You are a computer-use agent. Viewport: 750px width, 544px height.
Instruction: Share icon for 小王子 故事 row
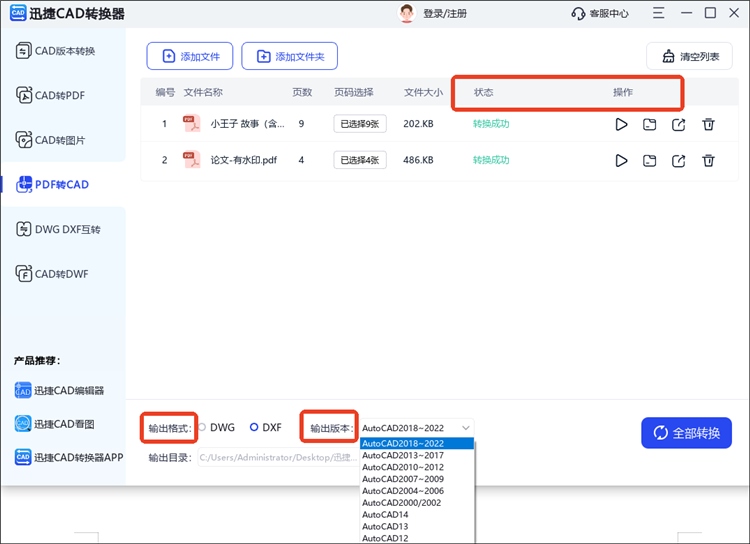click(x=679, y=124)
